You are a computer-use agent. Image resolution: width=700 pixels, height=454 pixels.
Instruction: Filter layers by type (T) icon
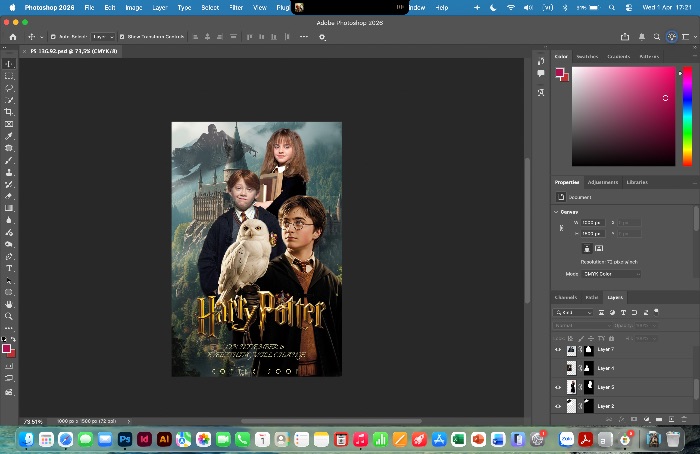(623, 312)
